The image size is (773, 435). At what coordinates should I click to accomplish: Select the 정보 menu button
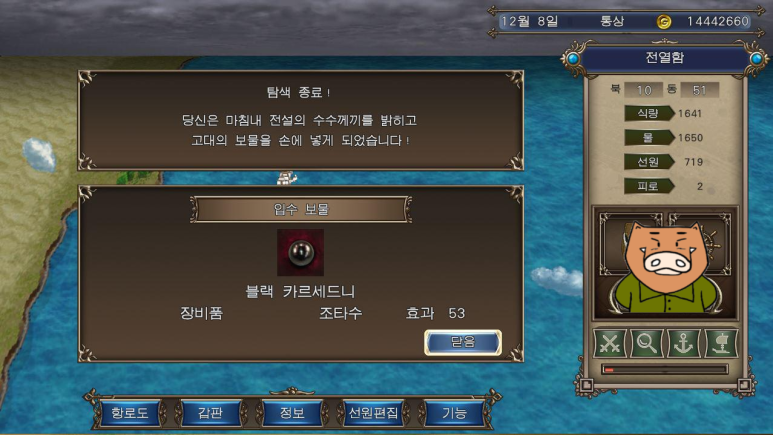tap(292, 413)
